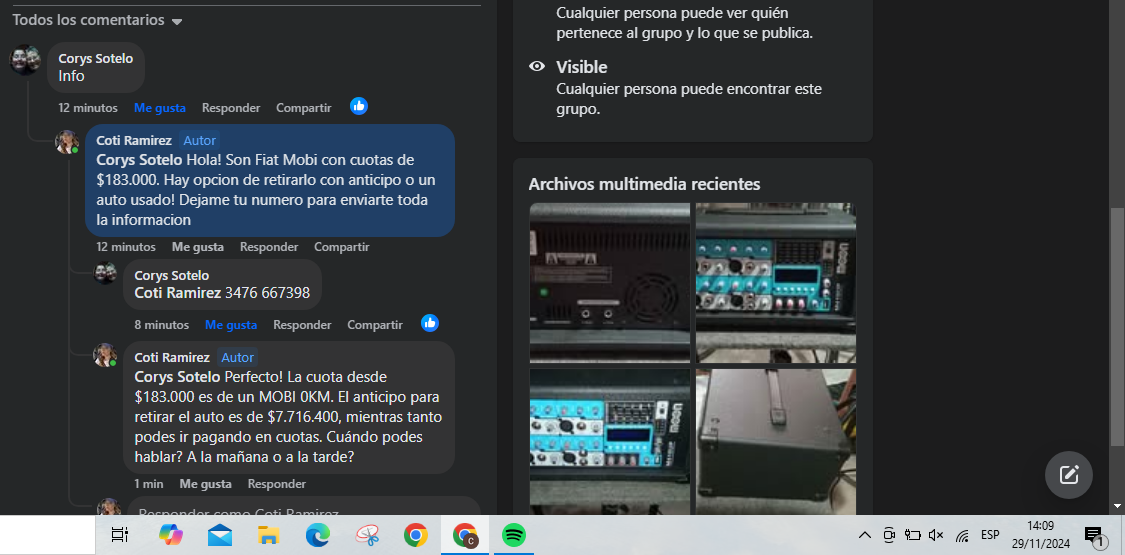This screenshot has height=555, width=1125.
Task: Launch Copilot from the taskbar
Action: coord(171,536)
